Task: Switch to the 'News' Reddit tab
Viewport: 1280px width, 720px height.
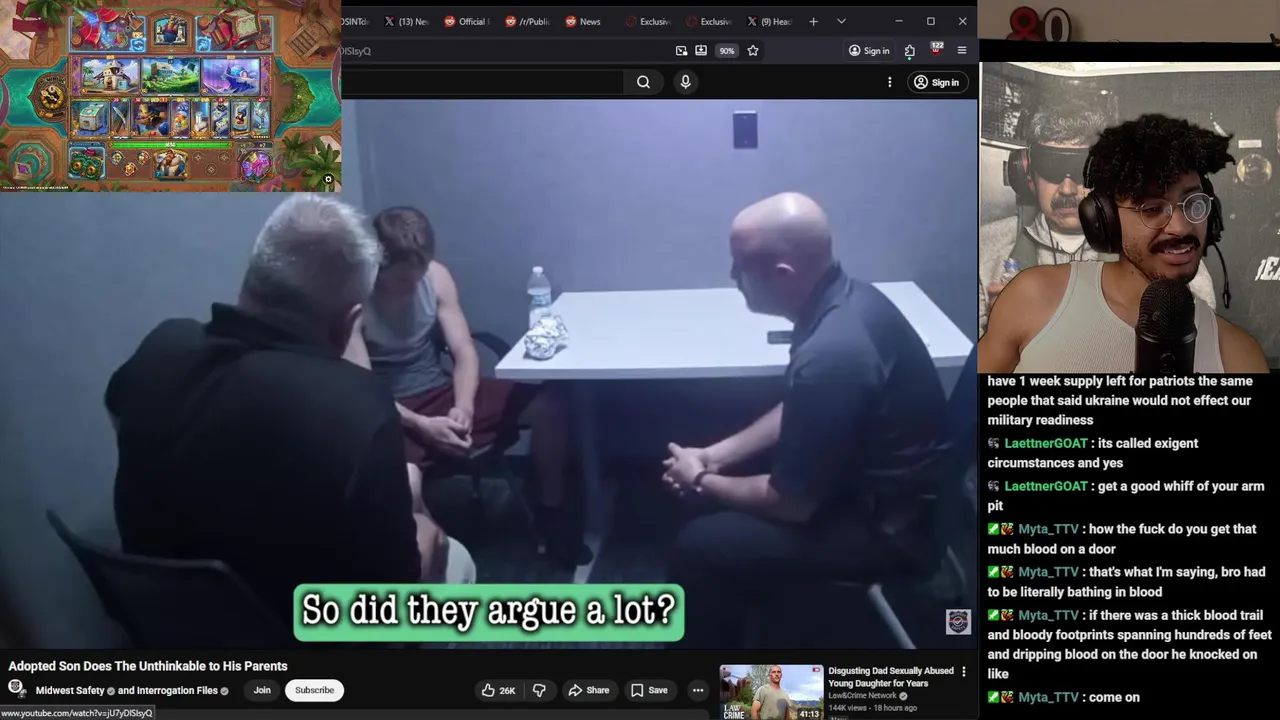Action: (584, 21)
